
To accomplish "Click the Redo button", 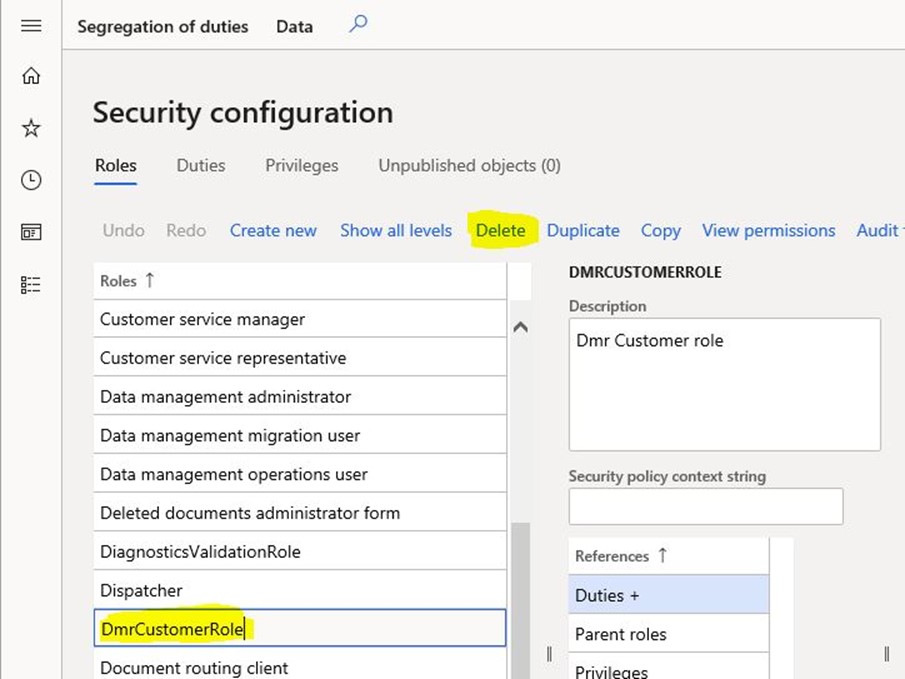I will click(186, 230).
